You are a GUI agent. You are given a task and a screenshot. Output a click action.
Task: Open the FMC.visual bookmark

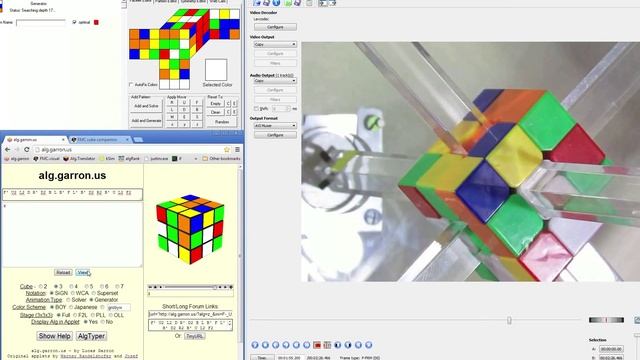click(x=47, y=158)
